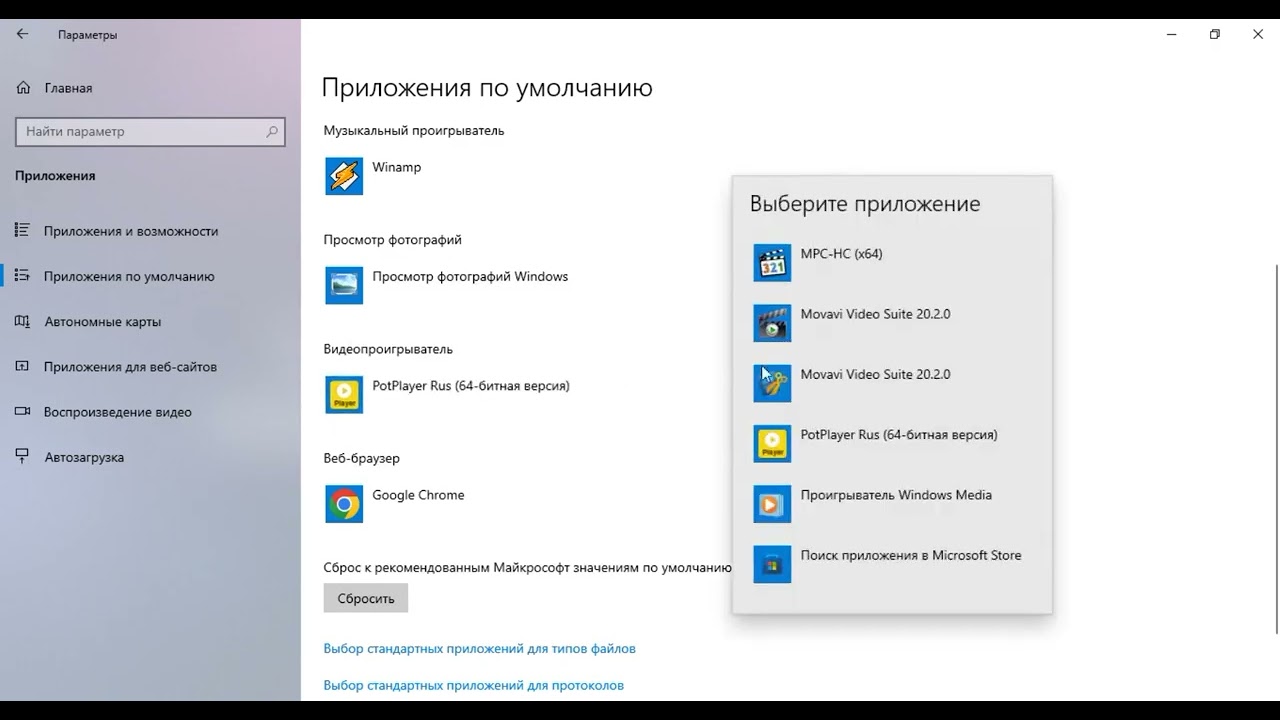Open Выбор стандартных приложений для протоколов link
The image size is (1280, 720).
pos(474,685)
